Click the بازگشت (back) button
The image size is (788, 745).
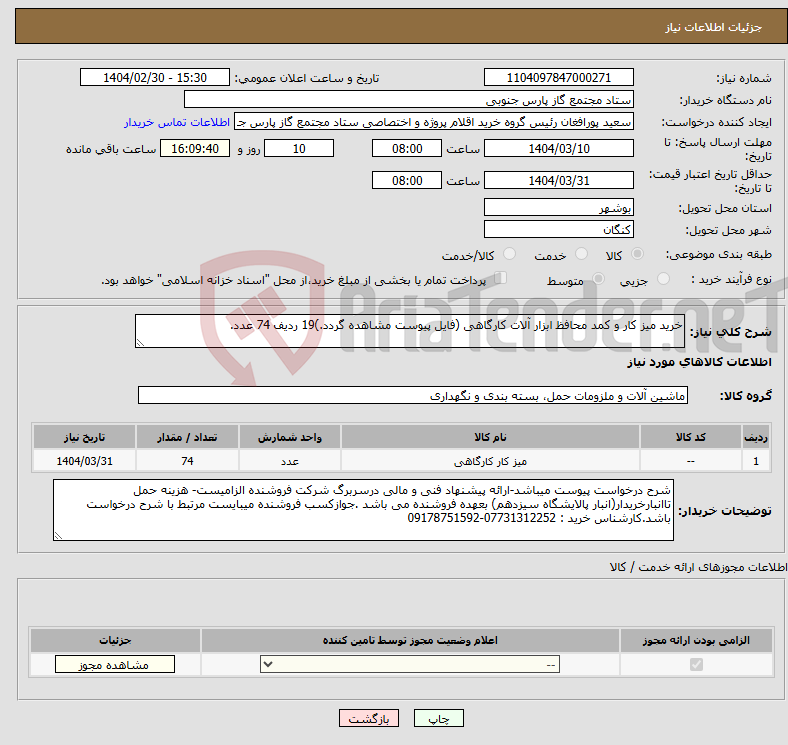click(369, 718)
